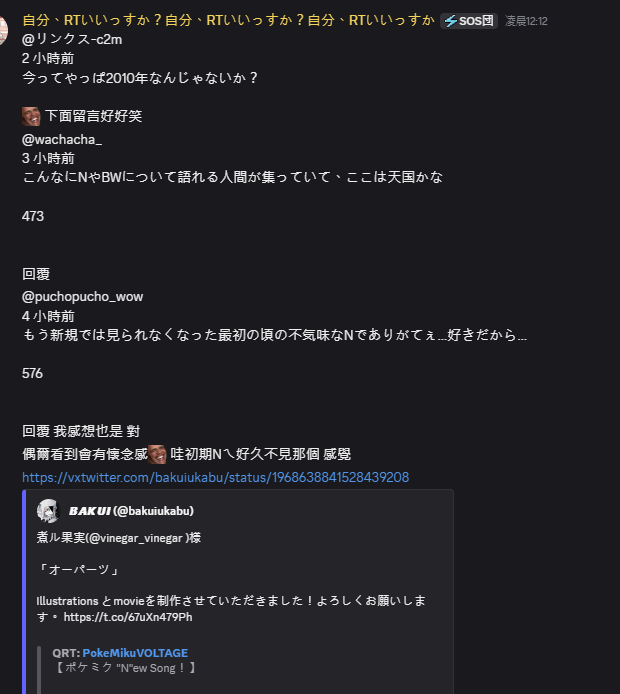Screen dimensions: 620x694
Task: Click the 473 like count text
Action: 33,216
